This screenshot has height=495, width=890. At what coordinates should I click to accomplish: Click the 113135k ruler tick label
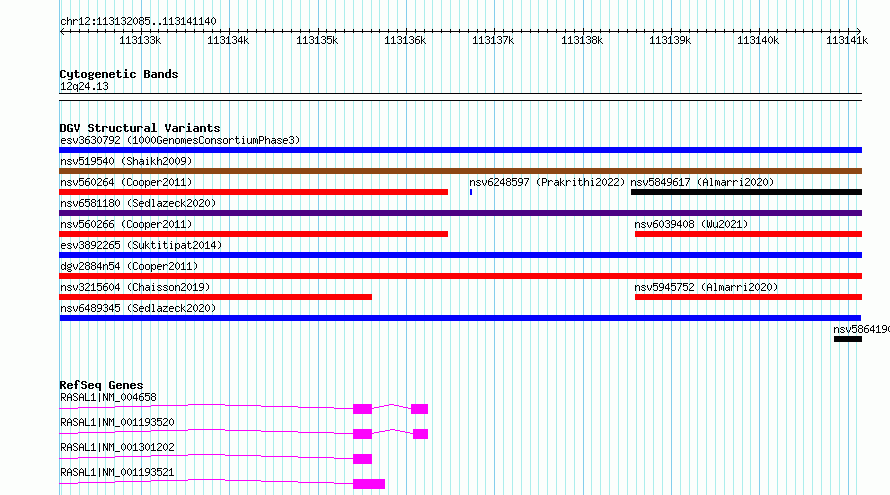(317, 40)
